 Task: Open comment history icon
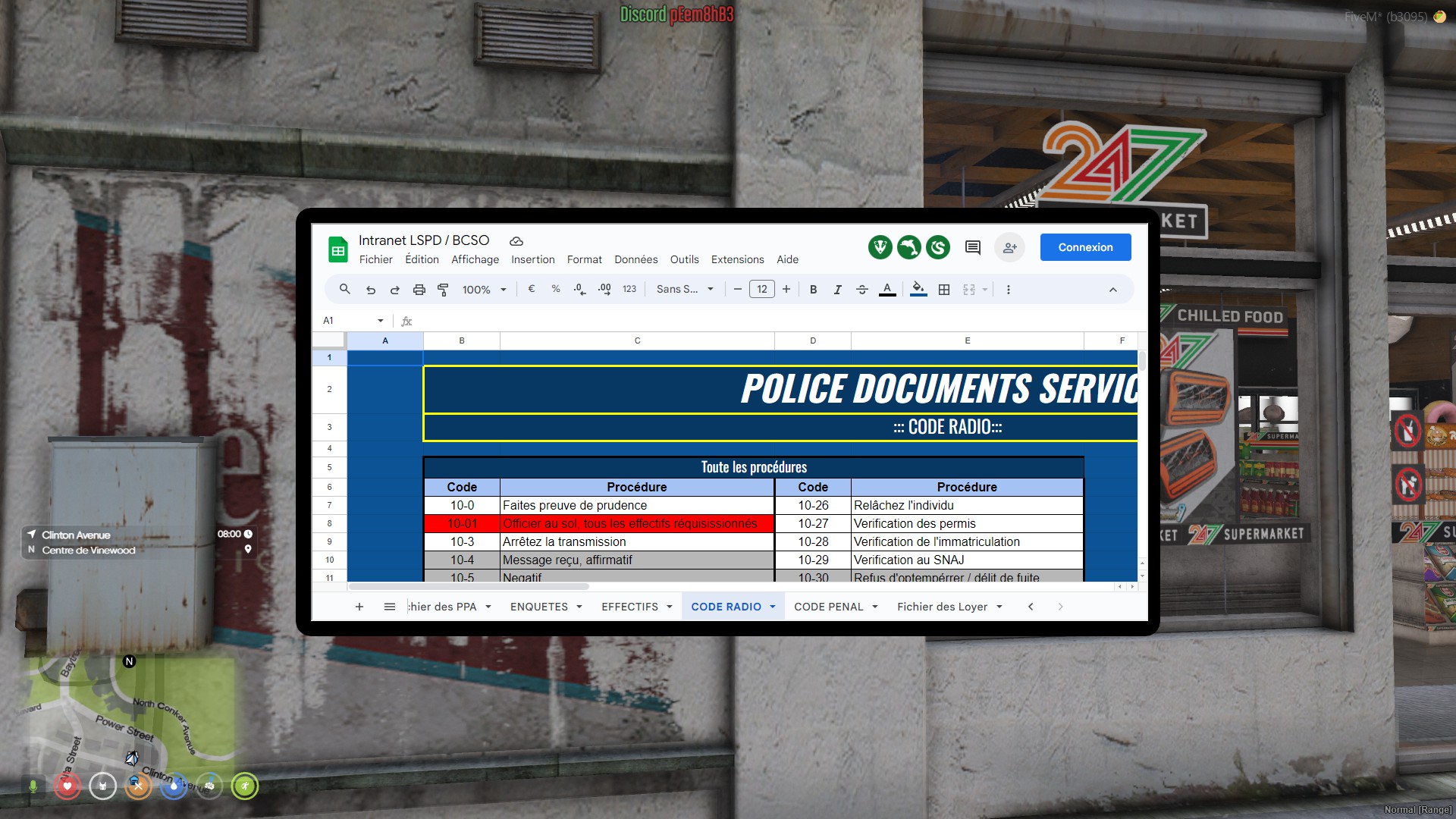[973, 247]
